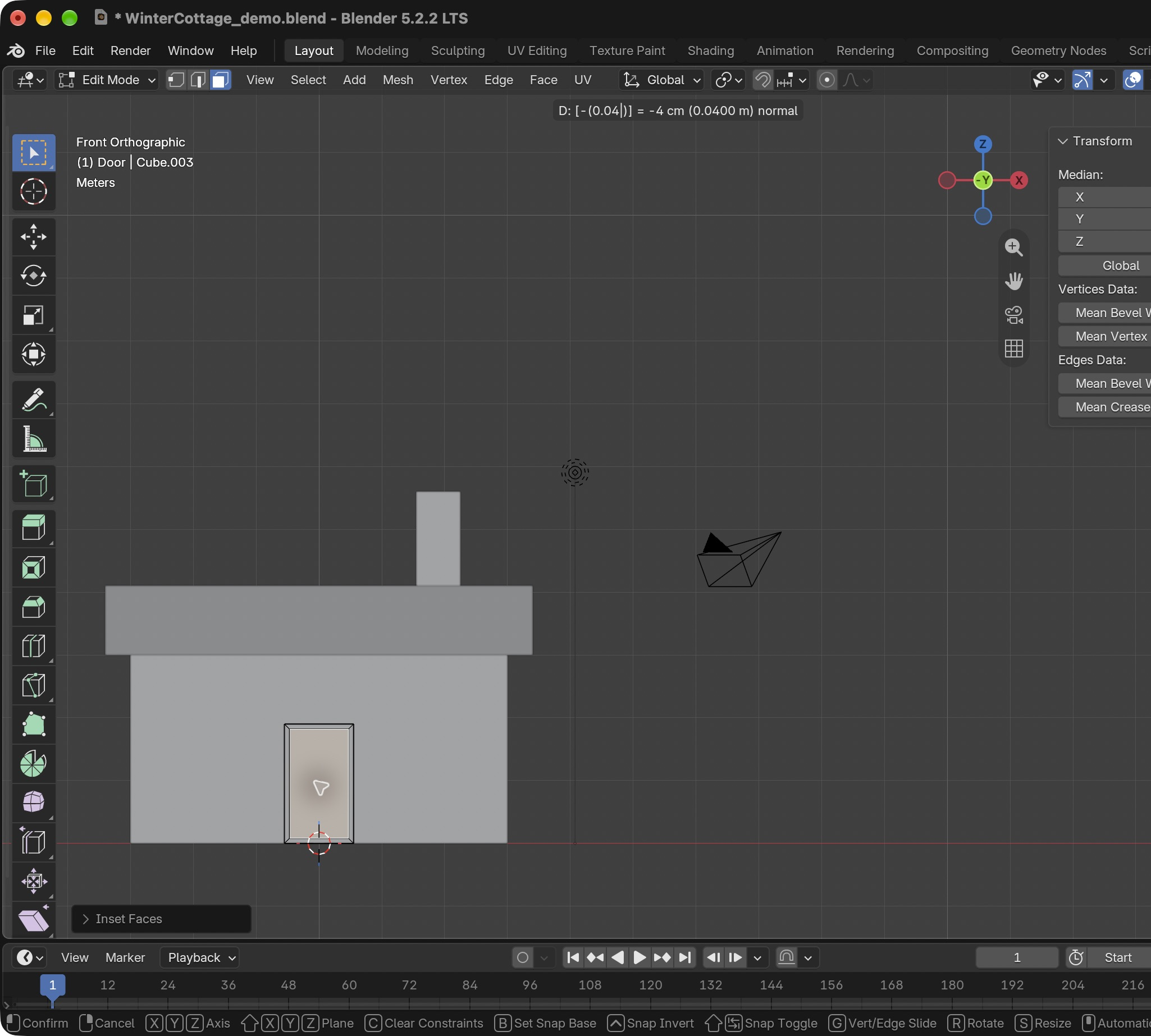Jump to the last frame
This screenshot has width=1151, height=1036.
pyautogui.click(x=685, y=957)
